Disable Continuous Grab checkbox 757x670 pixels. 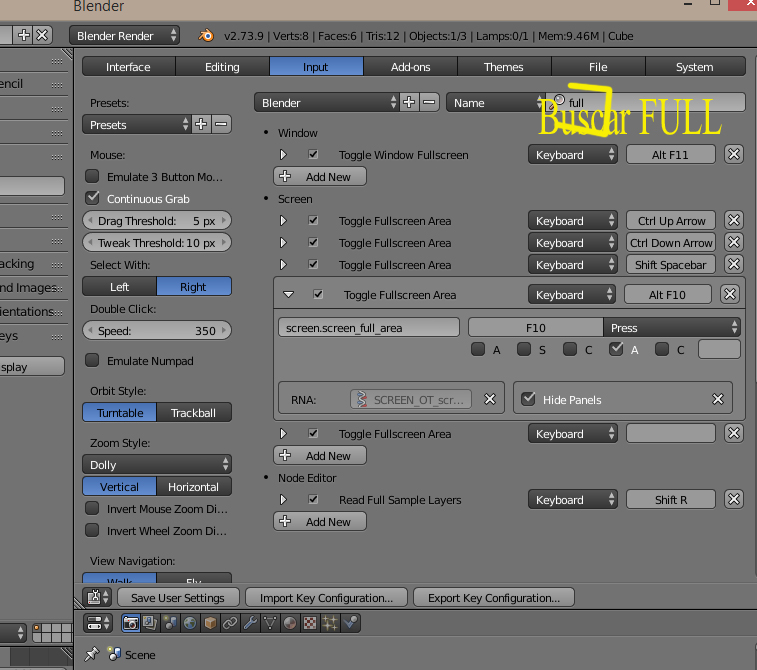tap(93, 199)
